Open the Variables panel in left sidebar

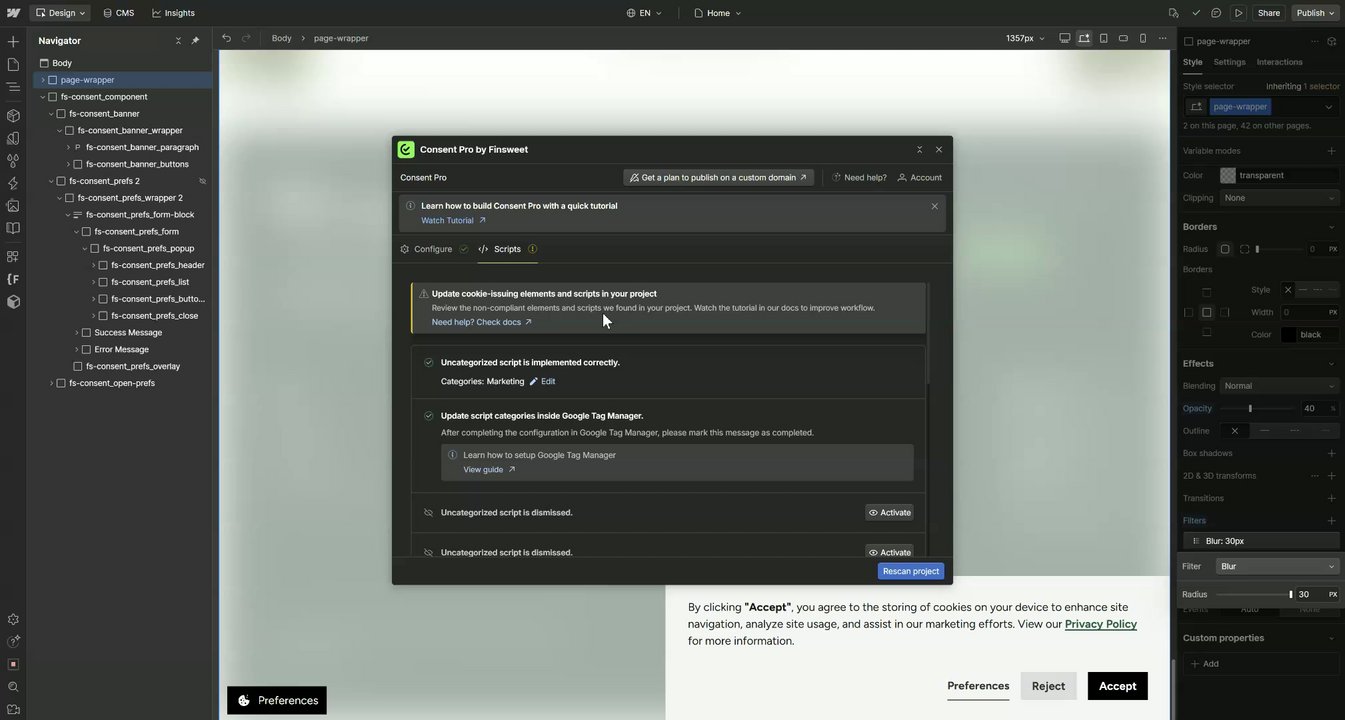pos(13,138)
